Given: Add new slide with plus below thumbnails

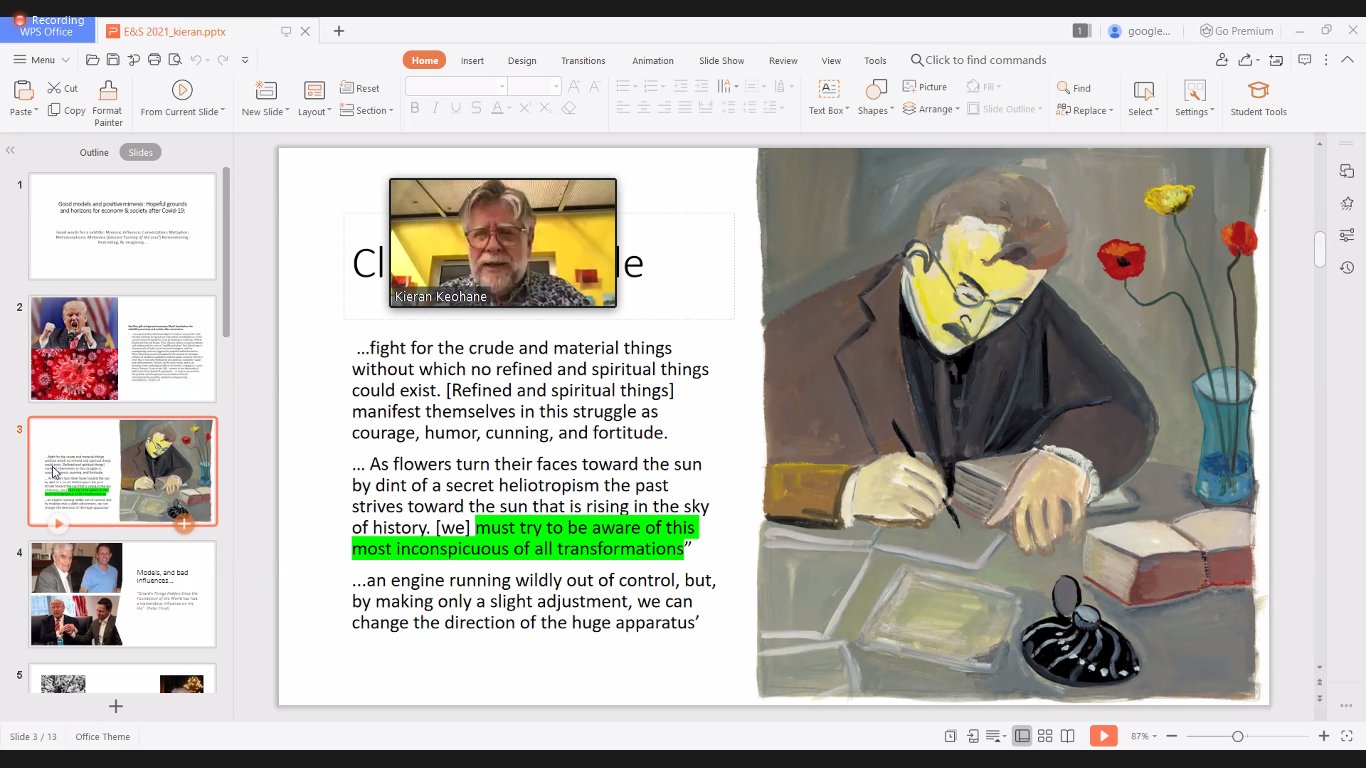Looking at the screenshot, I should 116,706.
